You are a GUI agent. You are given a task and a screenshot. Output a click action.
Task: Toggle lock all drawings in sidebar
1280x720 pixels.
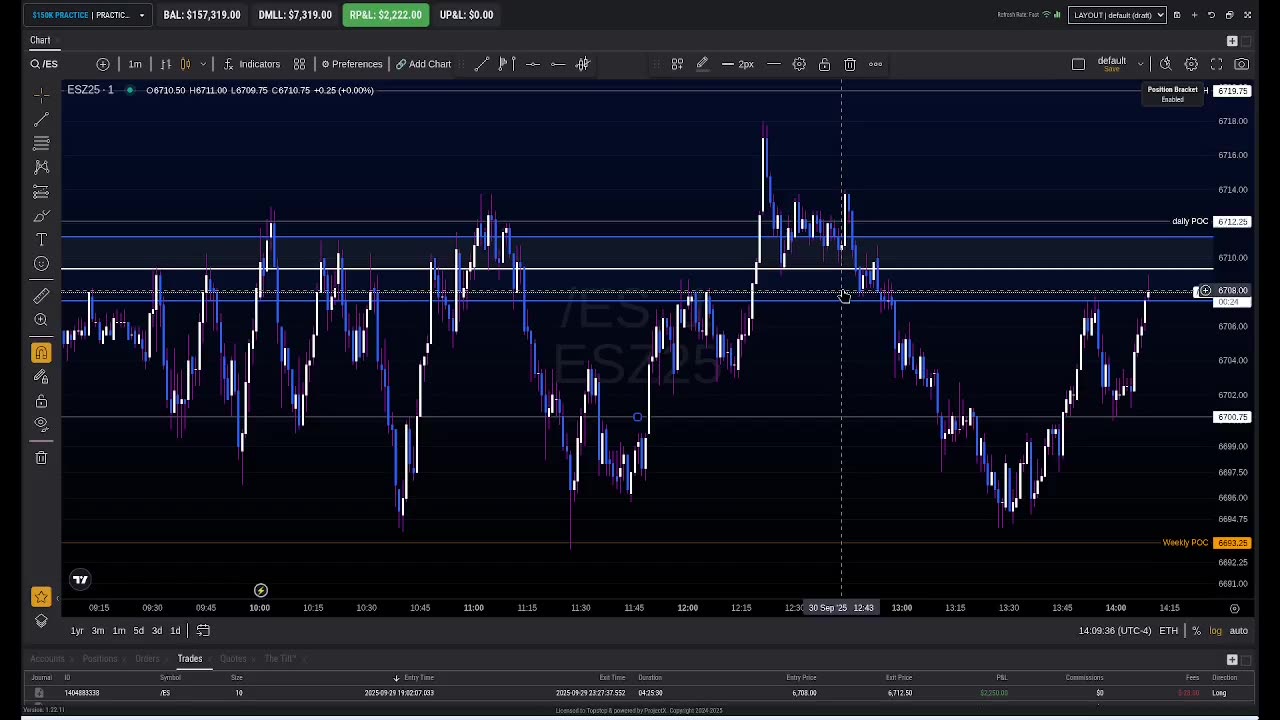(x=41, y=401)
